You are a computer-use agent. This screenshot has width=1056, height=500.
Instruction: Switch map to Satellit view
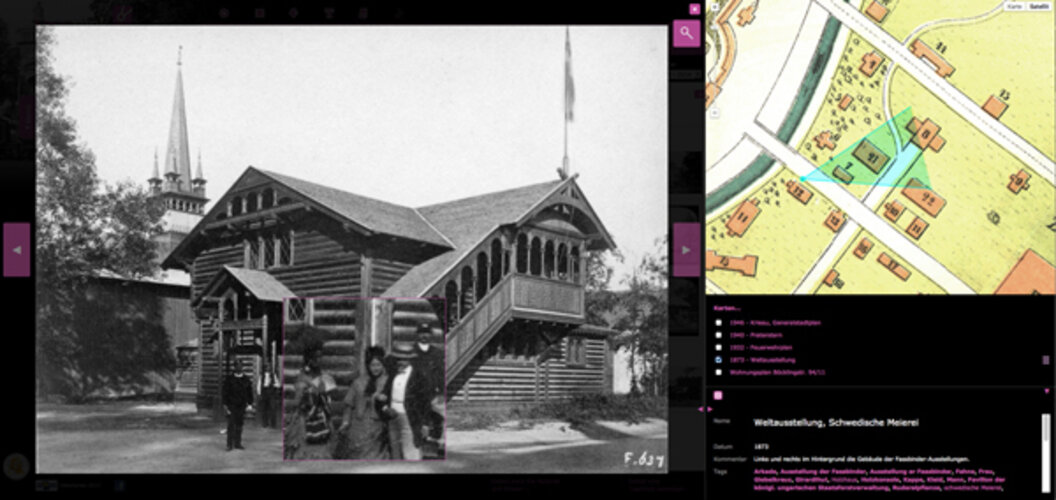coord(1038,6)
